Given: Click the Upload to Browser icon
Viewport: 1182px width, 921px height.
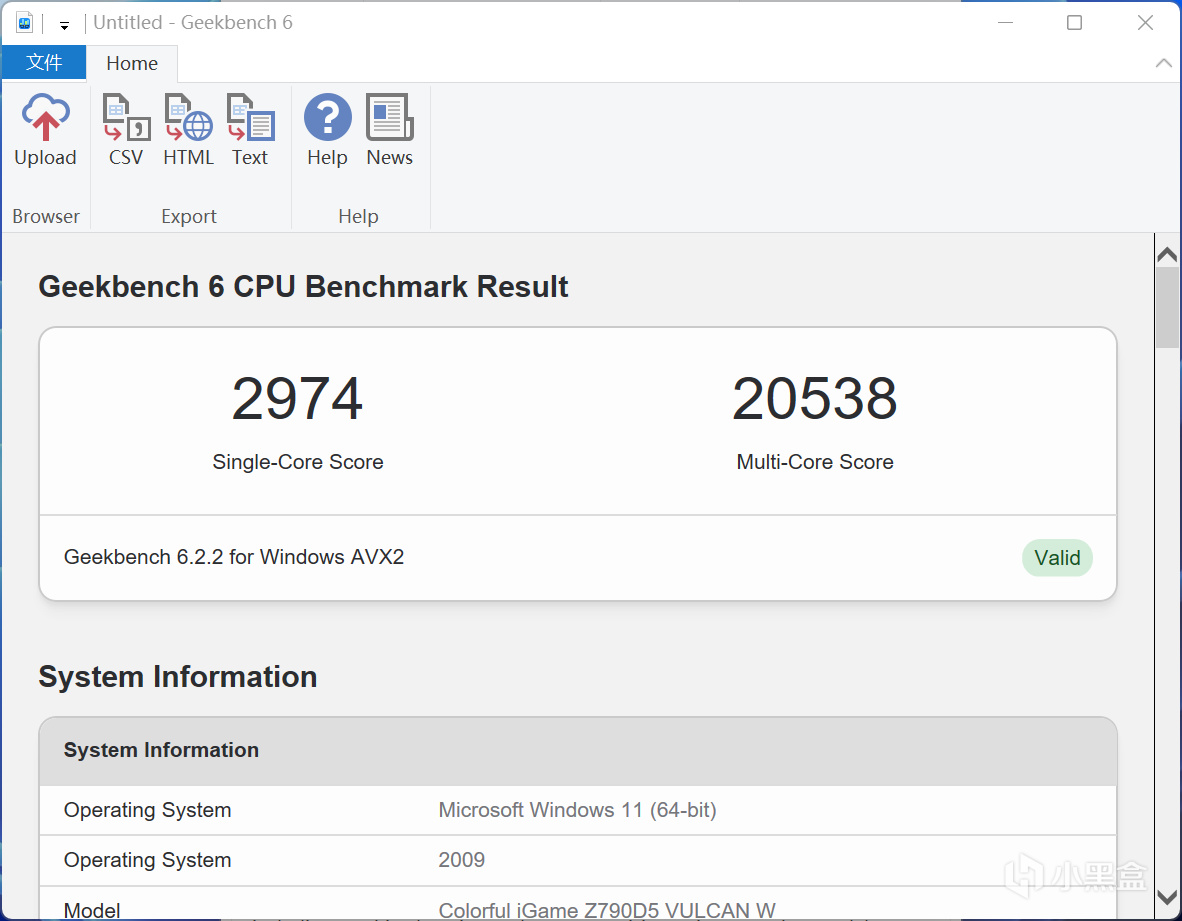Looking at the screenshot, I should [x=45, y=130].
